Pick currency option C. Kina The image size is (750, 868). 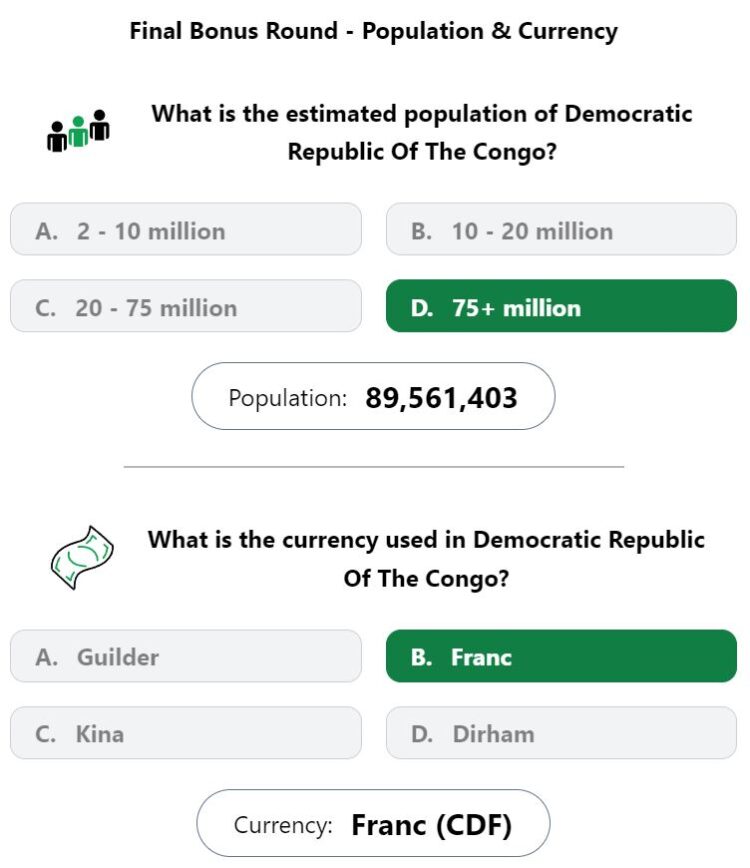[186, 733]
